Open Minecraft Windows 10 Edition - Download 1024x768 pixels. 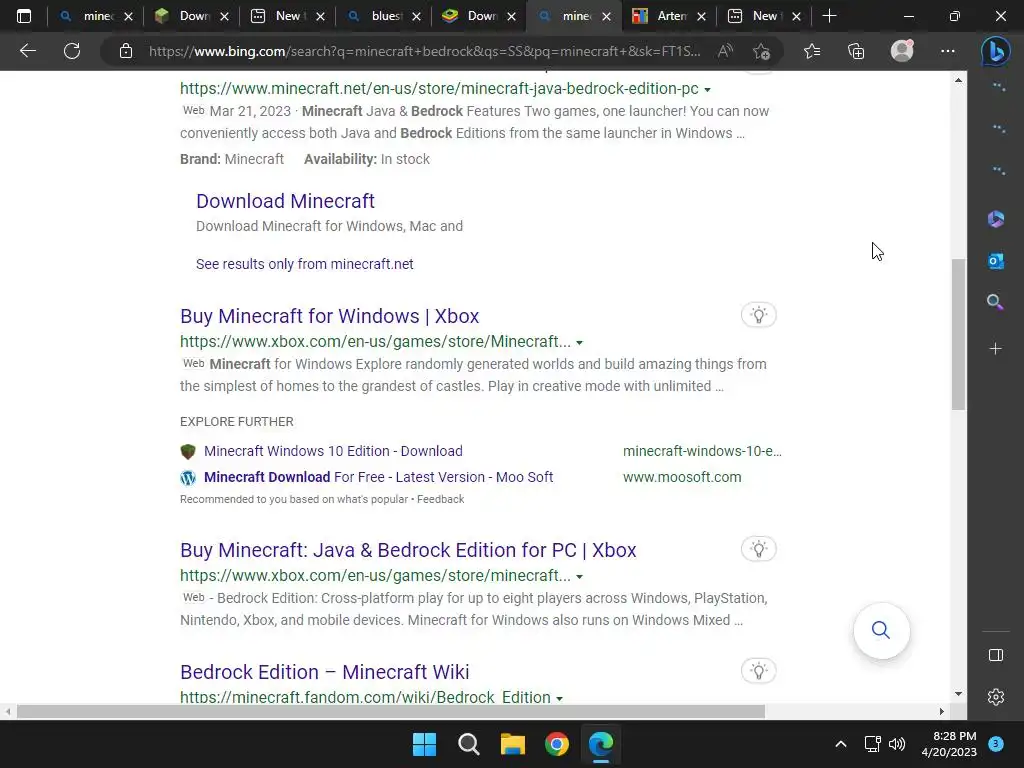[333, 451]
